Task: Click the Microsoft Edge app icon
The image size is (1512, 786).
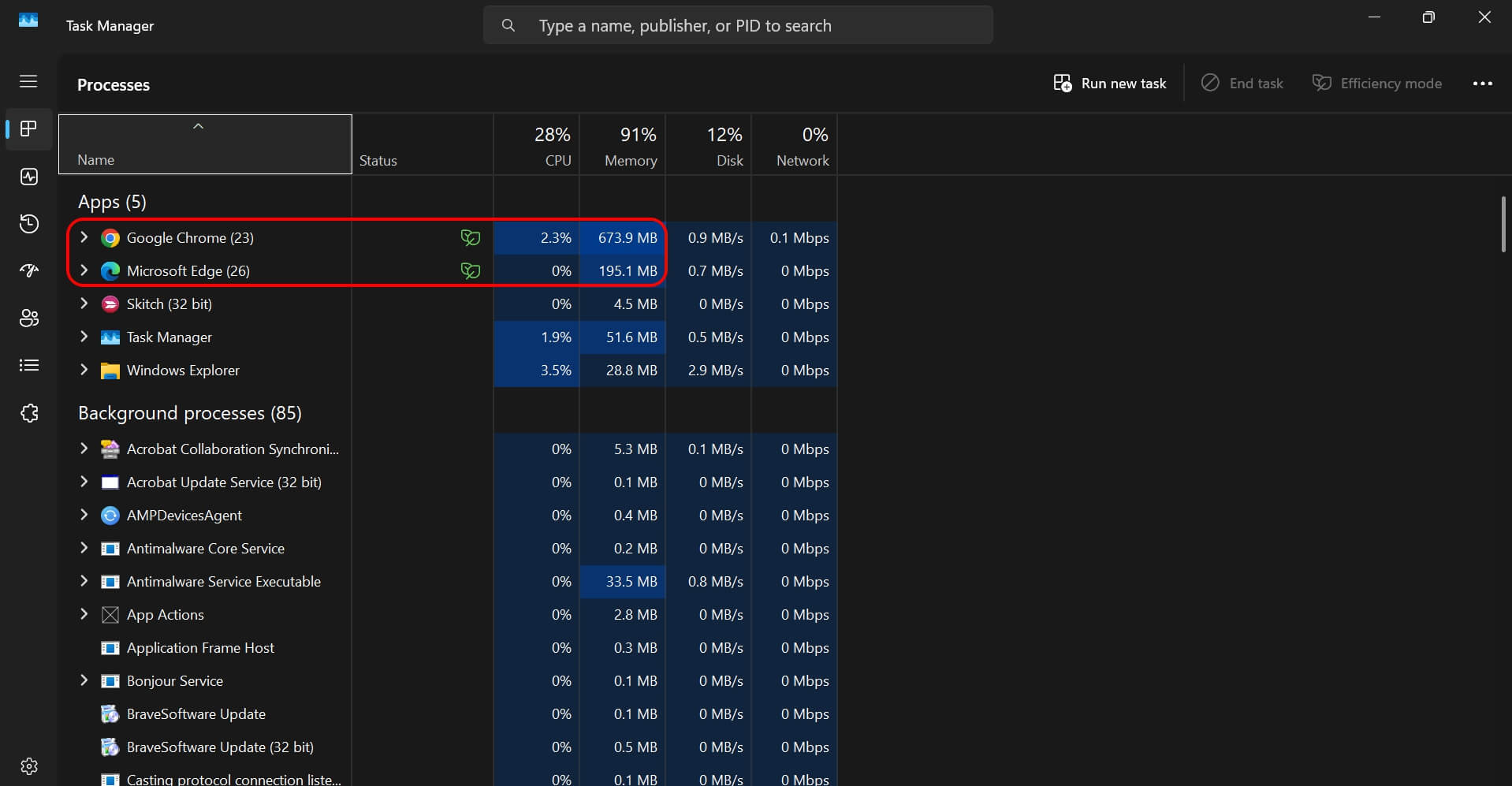Action: pyautogui.click(x=110, y=271)
